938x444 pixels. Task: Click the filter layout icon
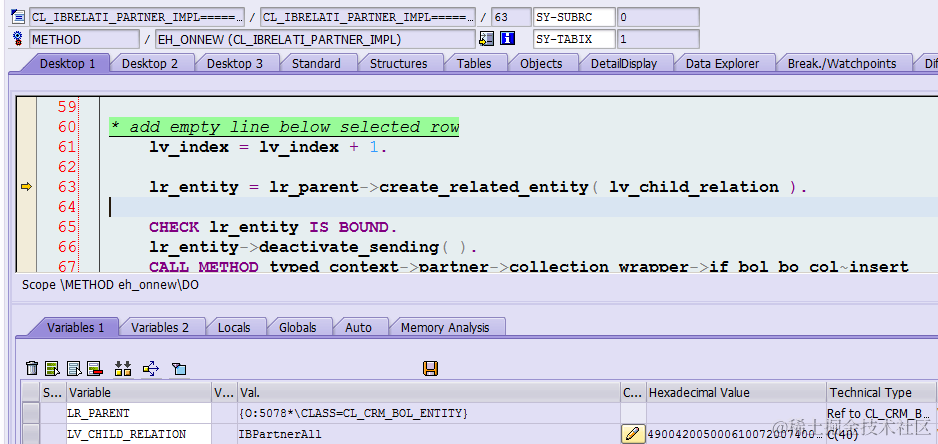click(178, 369)
